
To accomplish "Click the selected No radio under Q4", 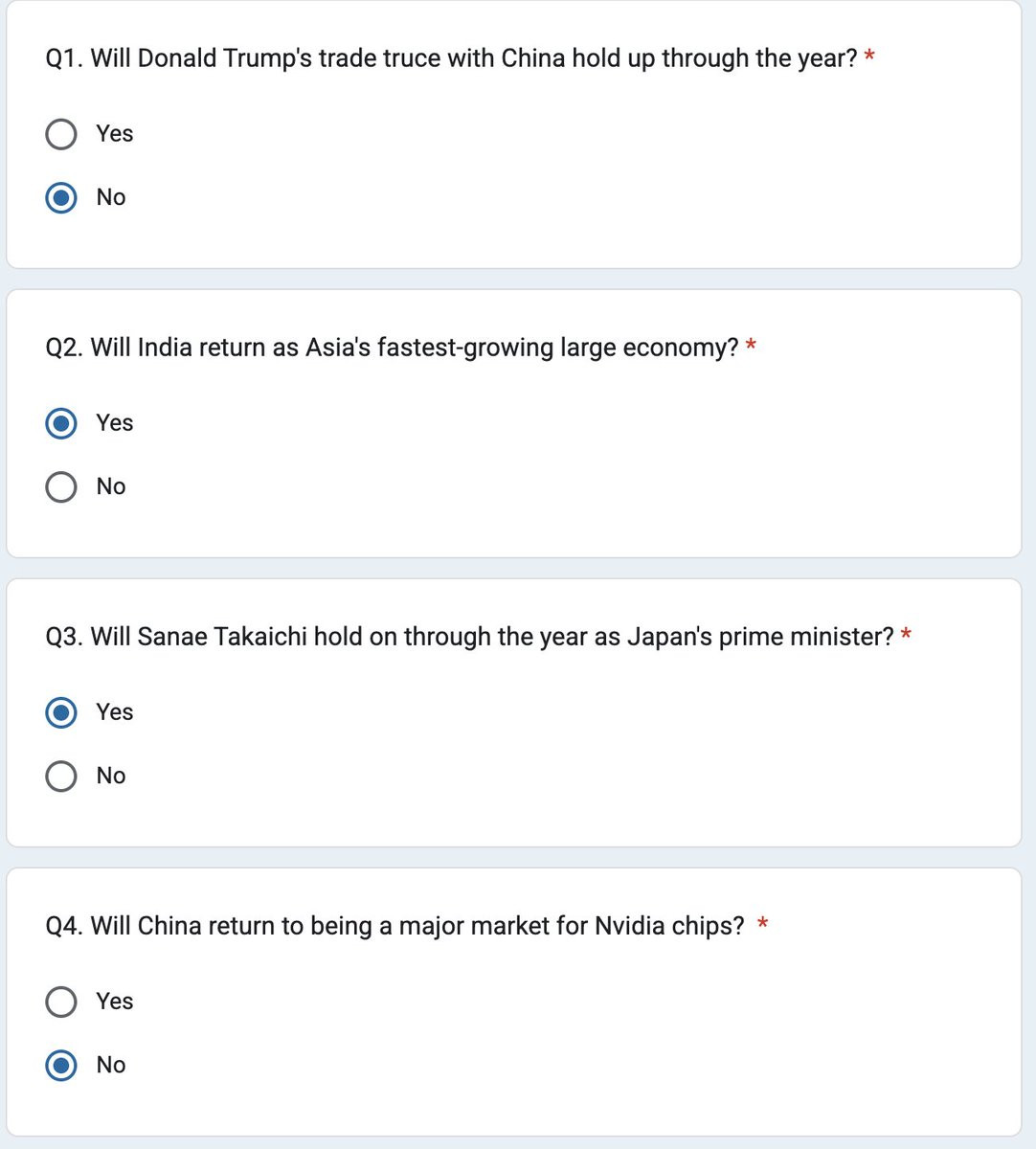I will [61, 1065].
